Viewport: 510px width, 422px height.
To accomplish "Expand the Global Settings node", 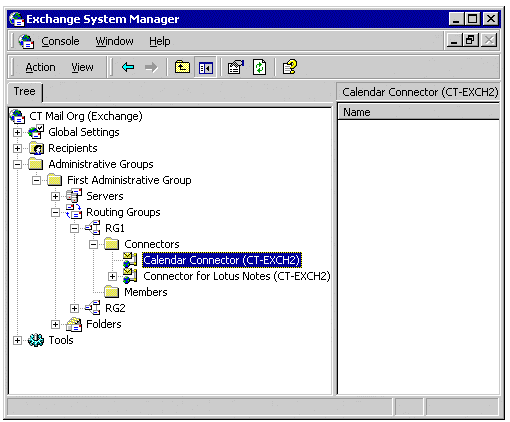I will click(17, 132).
